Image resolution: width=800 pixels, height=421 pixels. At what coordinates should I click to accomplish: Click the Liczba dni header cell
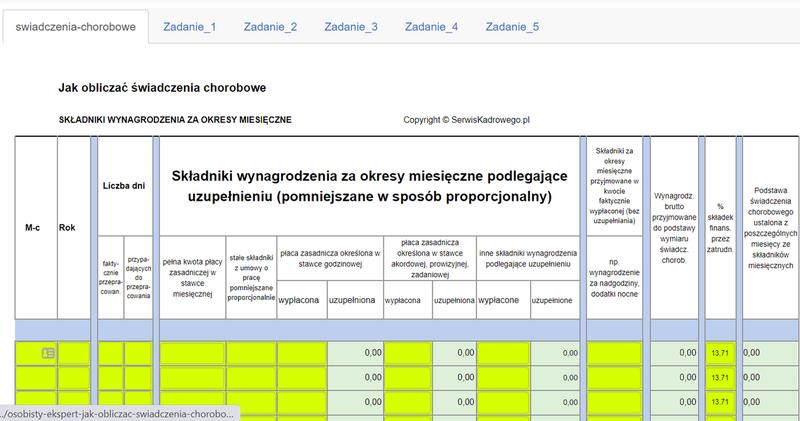[x=124, y=186]
